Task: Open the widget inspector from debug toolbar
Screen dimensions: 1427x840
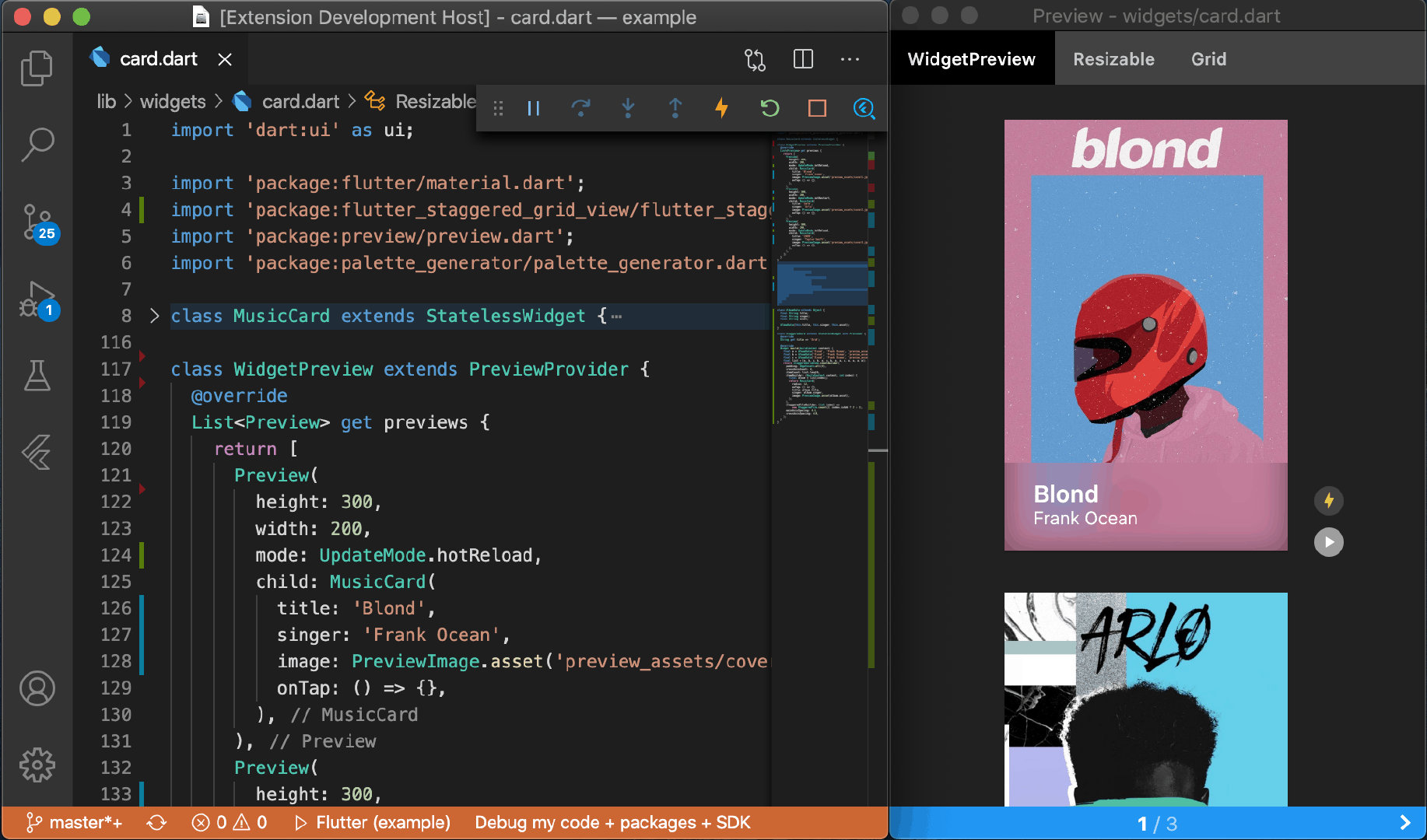Action: pyautogui.click(x=864, y=108)
